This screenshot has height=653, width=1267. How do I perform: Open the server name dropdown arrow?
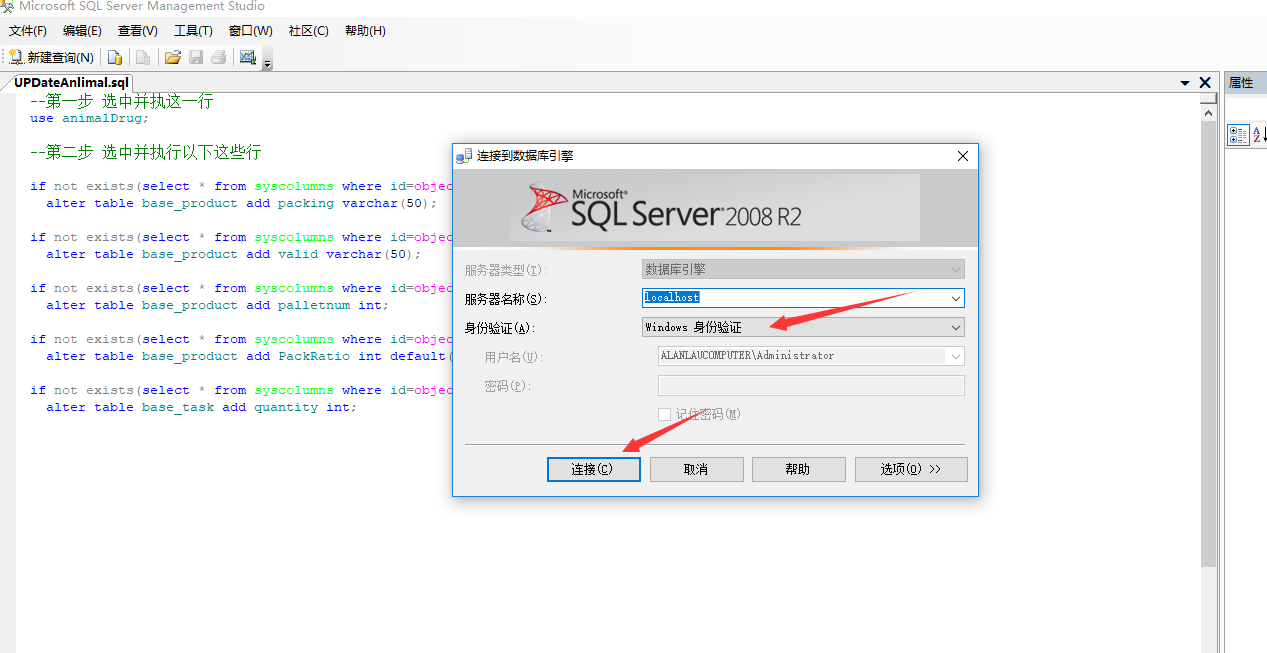click(x=956, y=298)
